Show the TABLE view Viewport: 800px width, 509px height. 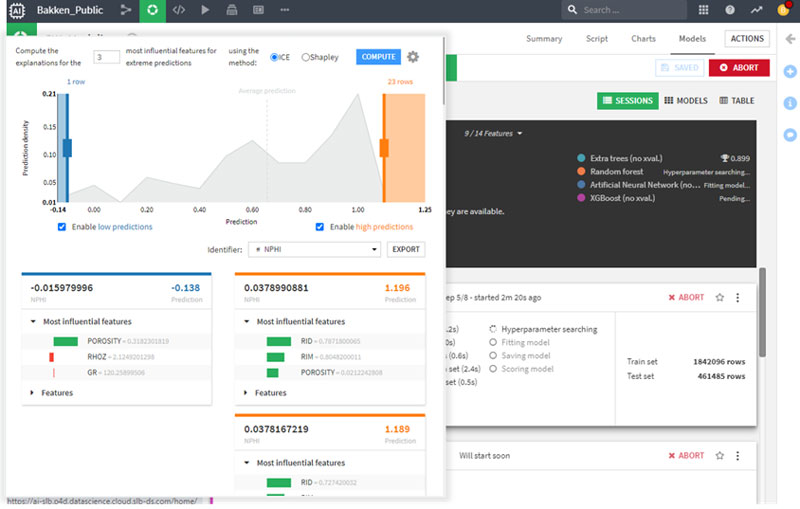736,100
